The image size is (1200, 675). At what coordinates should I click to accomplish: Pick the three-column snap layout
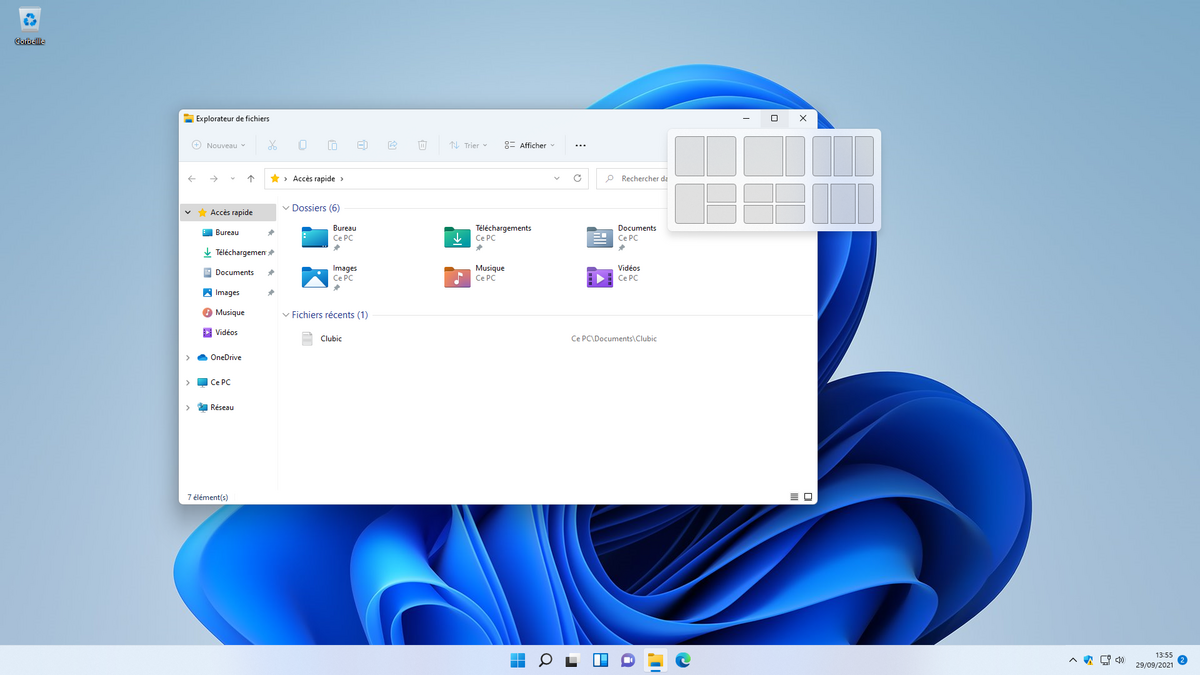[843, 155]
